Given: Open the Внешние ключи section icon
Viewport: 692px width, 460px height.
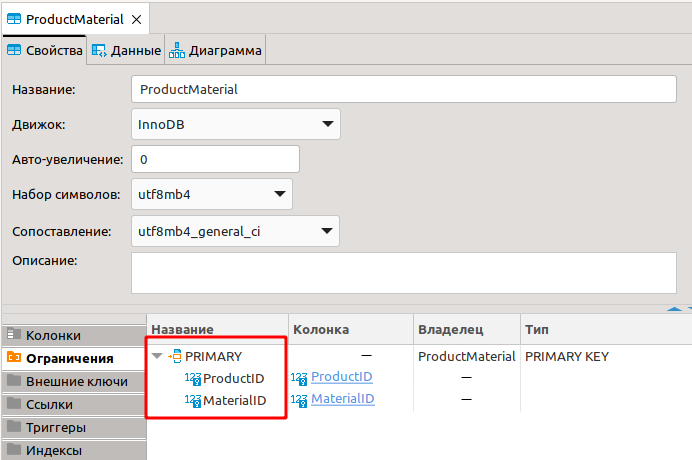Looking at the screenshot, I should coord(13,381).
